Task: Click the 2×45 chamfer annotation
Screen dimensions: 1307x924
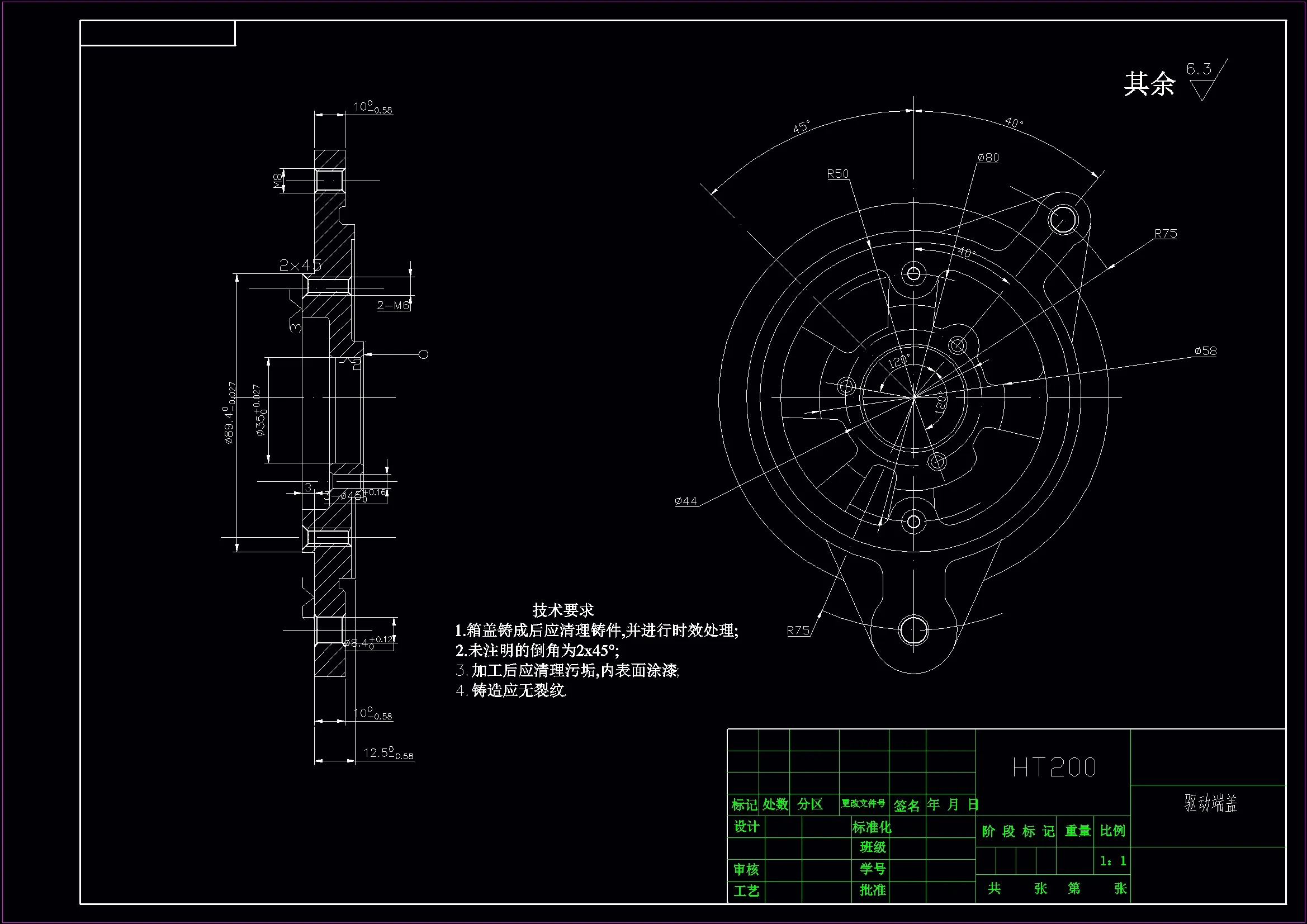Action: [300, 266]
